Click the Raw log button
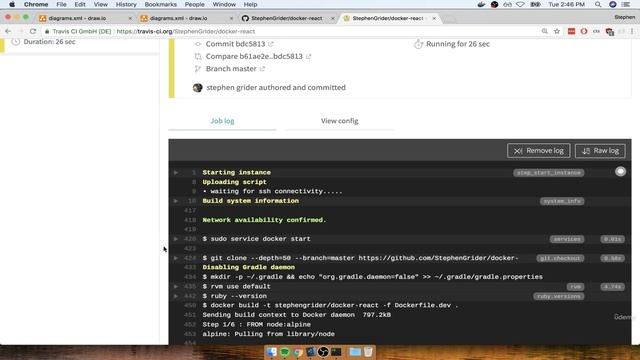Screen dimensions: 640x360 [x=600, y=151]
